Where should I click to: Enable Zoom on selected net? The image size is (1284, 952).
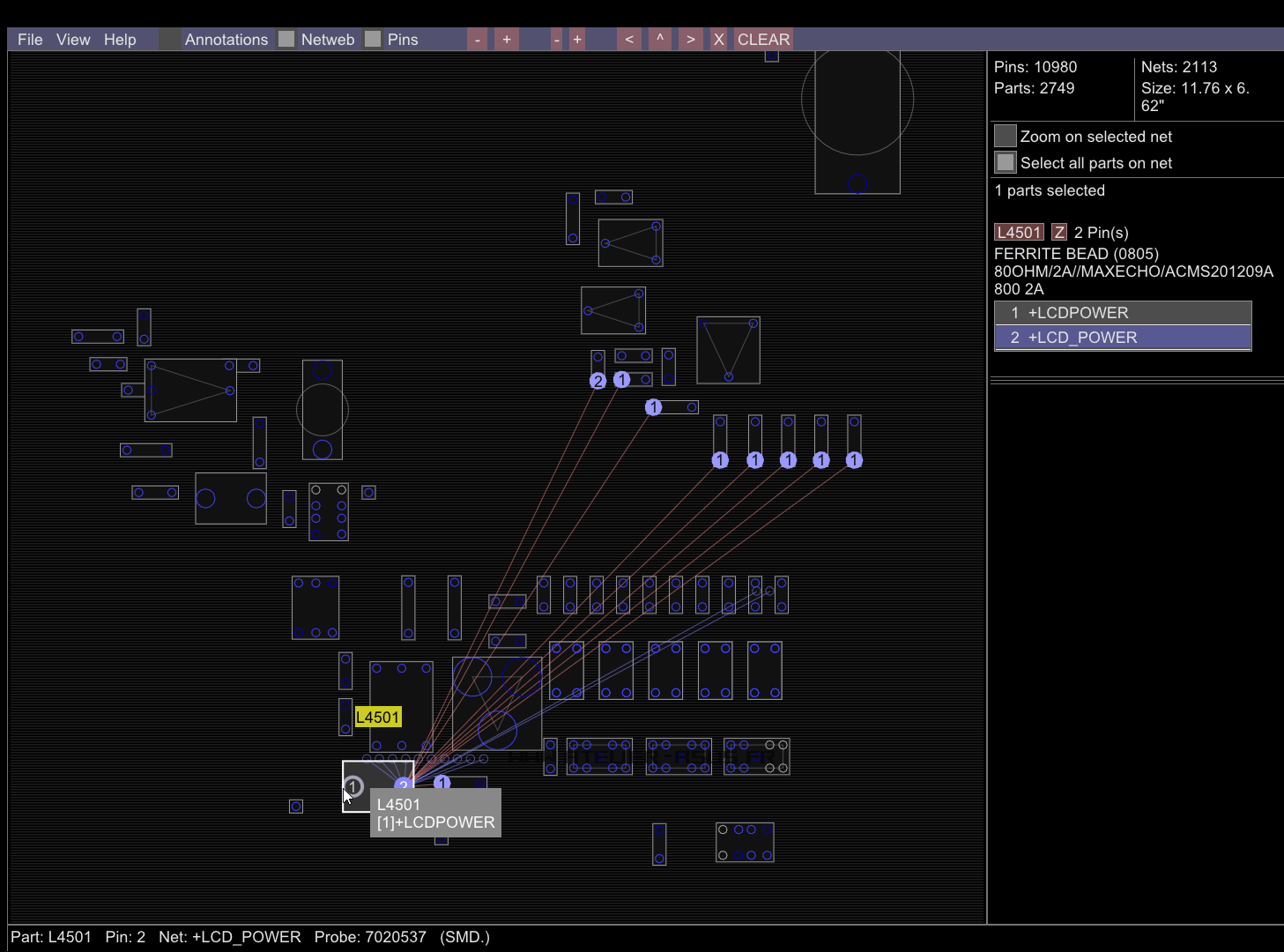pyautogui.click(x=1006, y=136)
